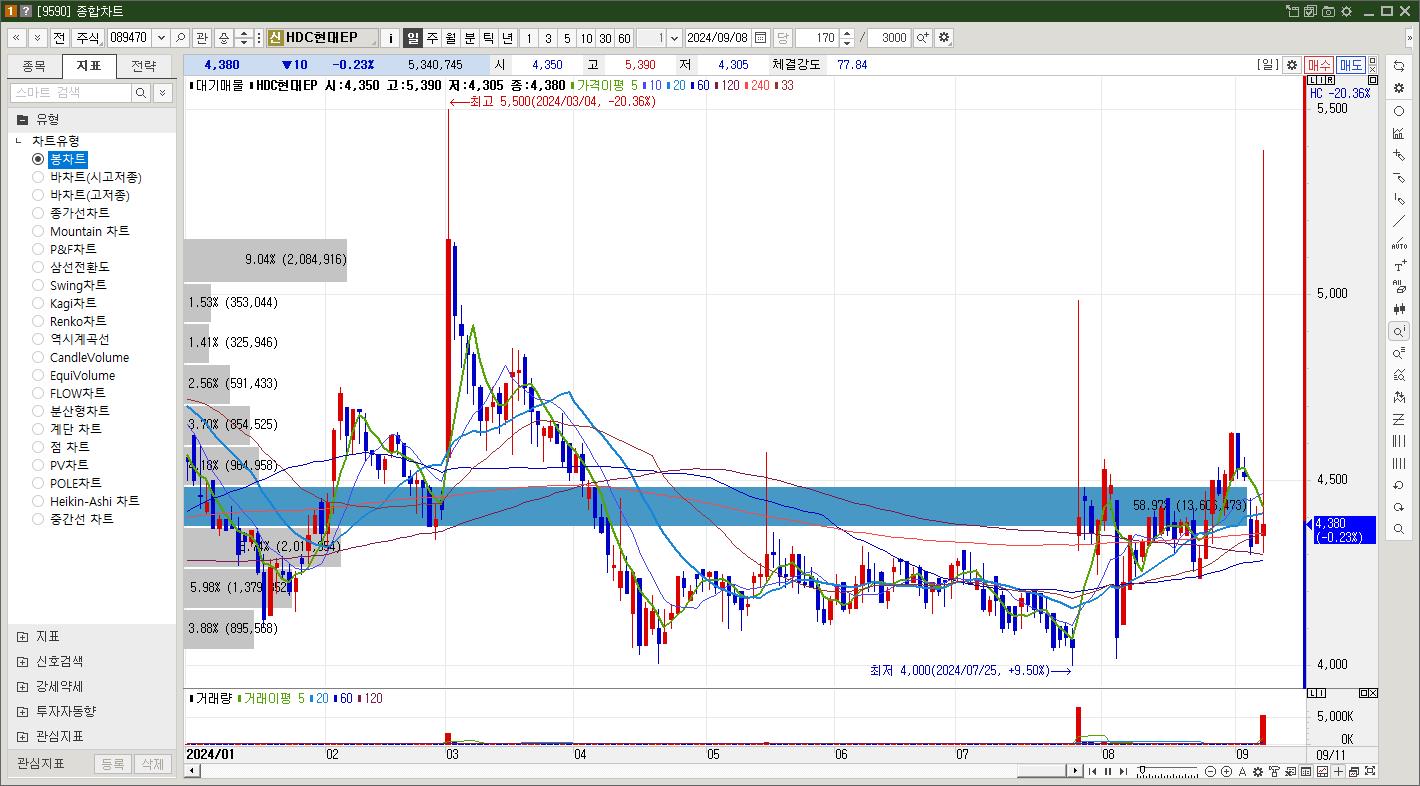Click the stock search magnifier icon

[x=180, y=38]
